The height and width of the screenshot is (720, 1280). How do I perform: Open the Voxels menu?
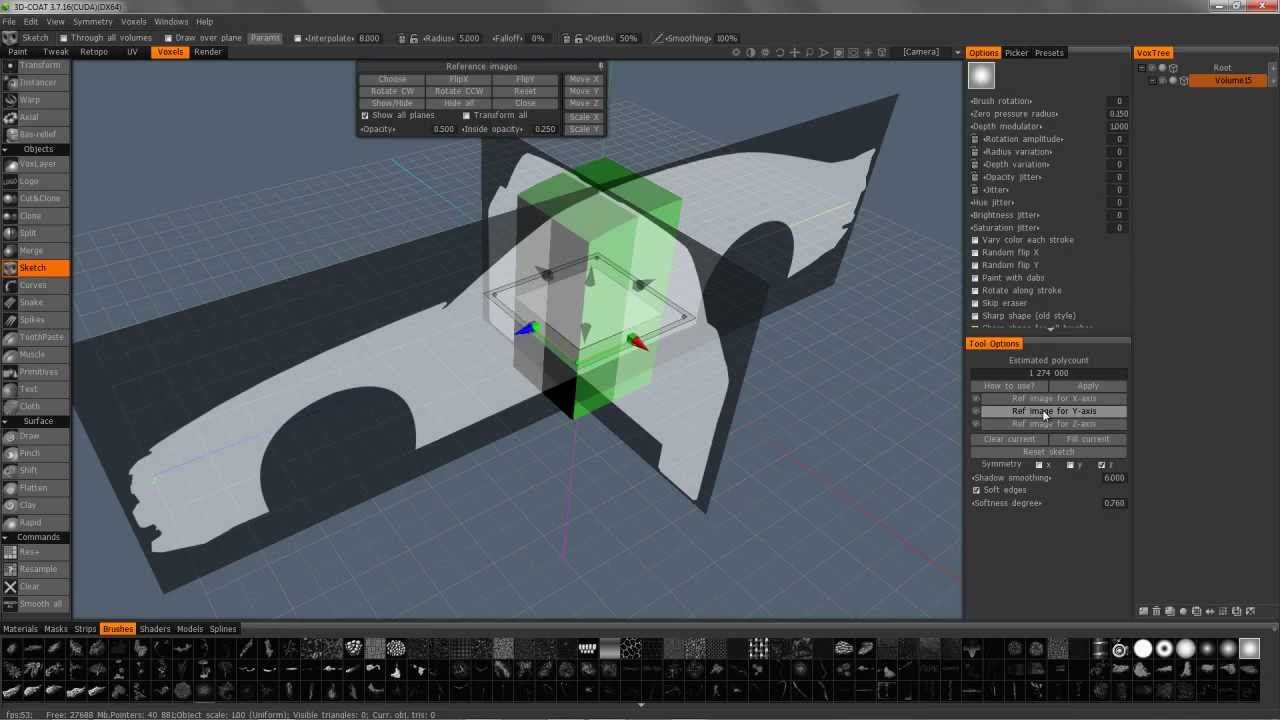tap(133, 22)
